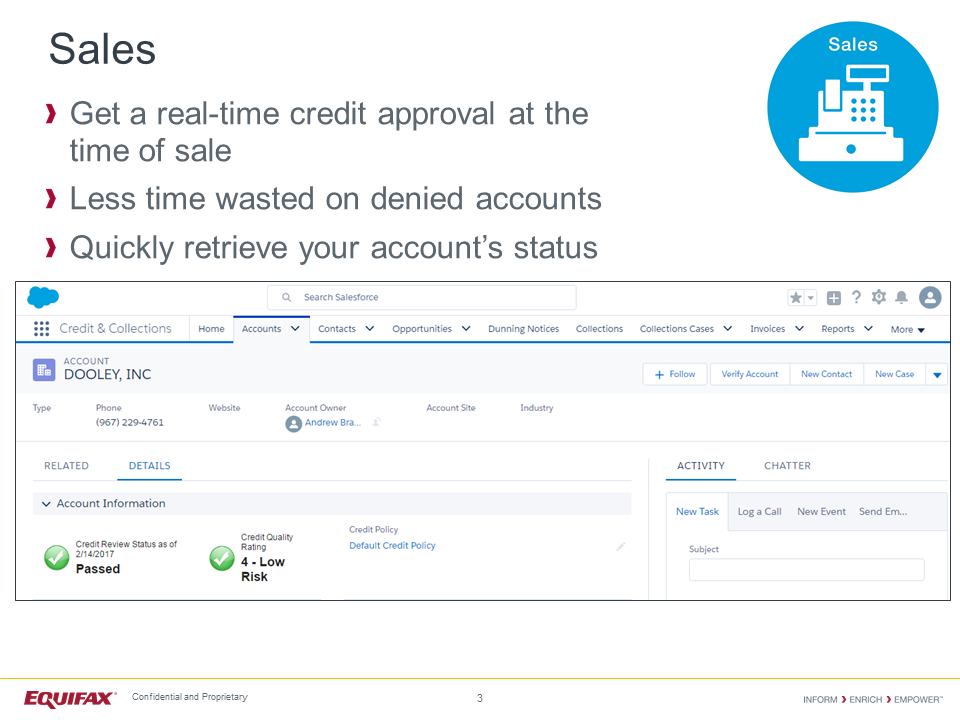The width and height of the screenshot is (960, 720).
Task: Collapse the Account Information section
Action: tap(46, 504)
